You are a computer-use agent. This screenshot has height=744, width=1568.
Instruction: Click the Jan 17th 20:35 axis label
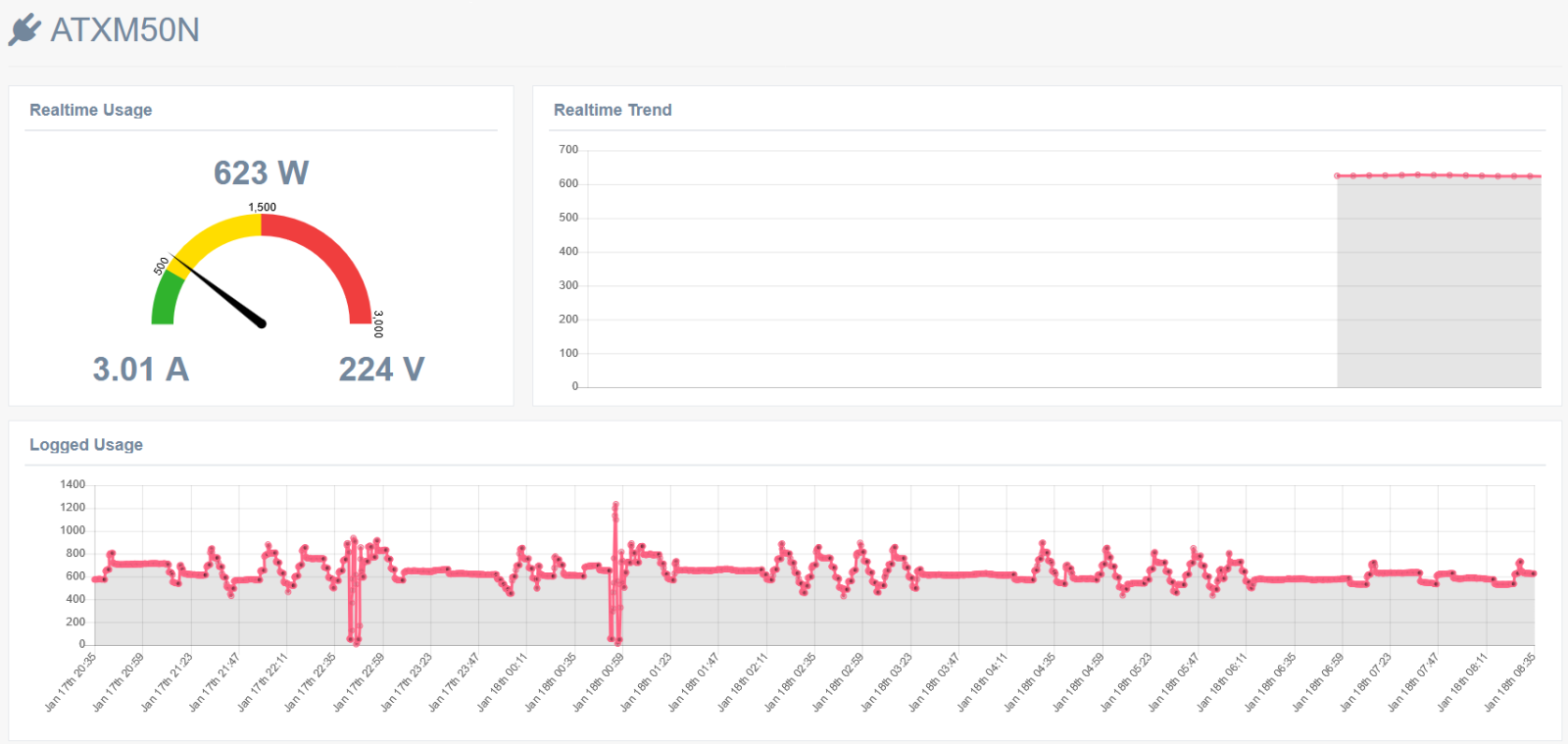pos(73,681)
